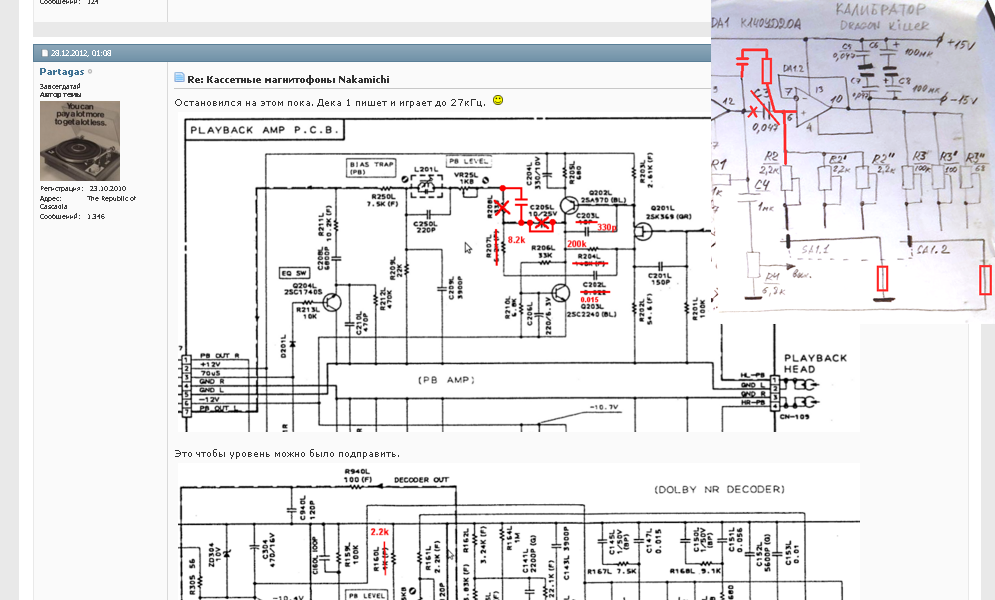
Task: Click the post title Re: Кассетные магнитофоны Nakamichi
Action: tap(288, 79)
